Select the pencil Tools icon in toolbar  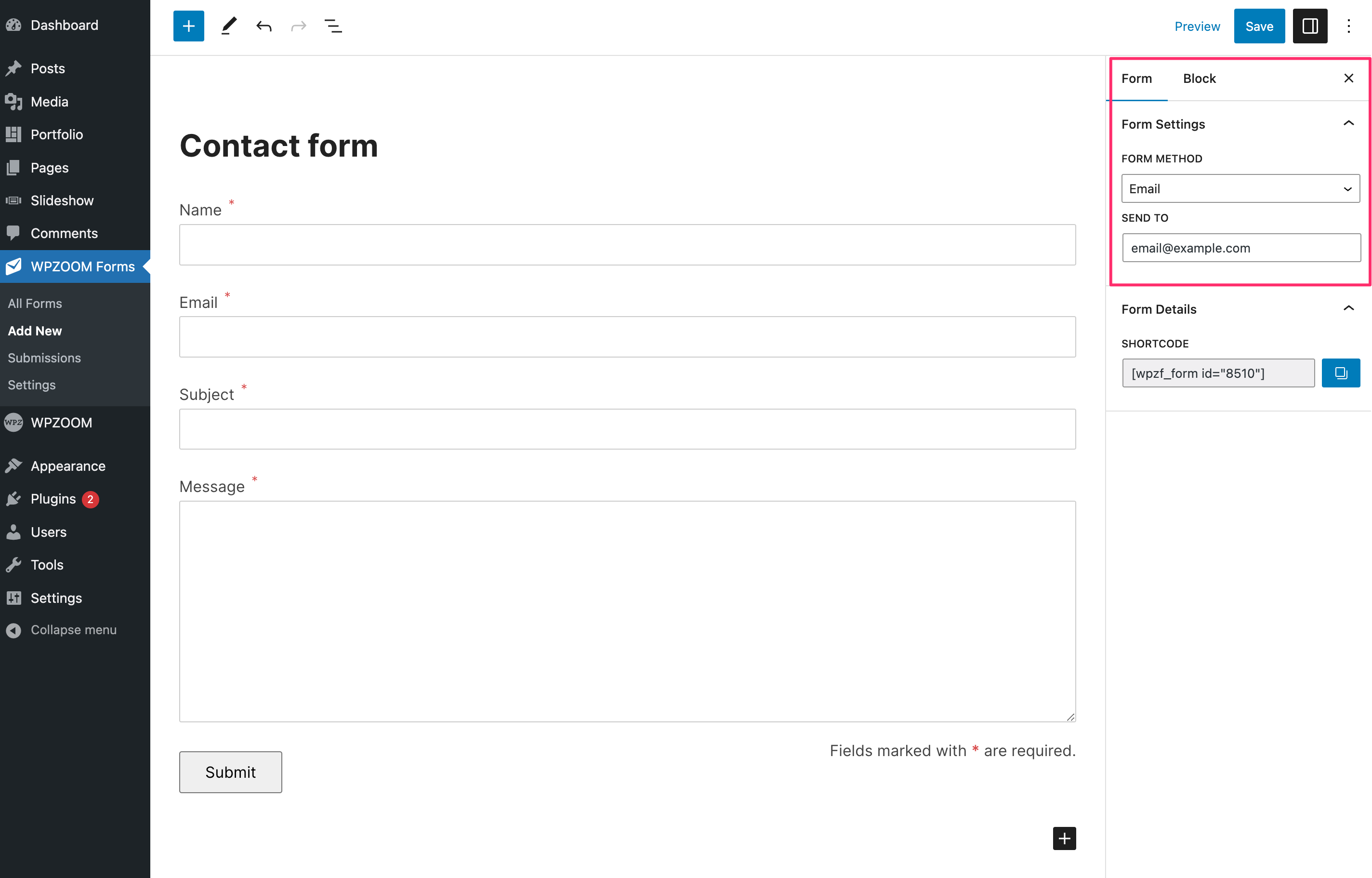click(x=228, y=26)
